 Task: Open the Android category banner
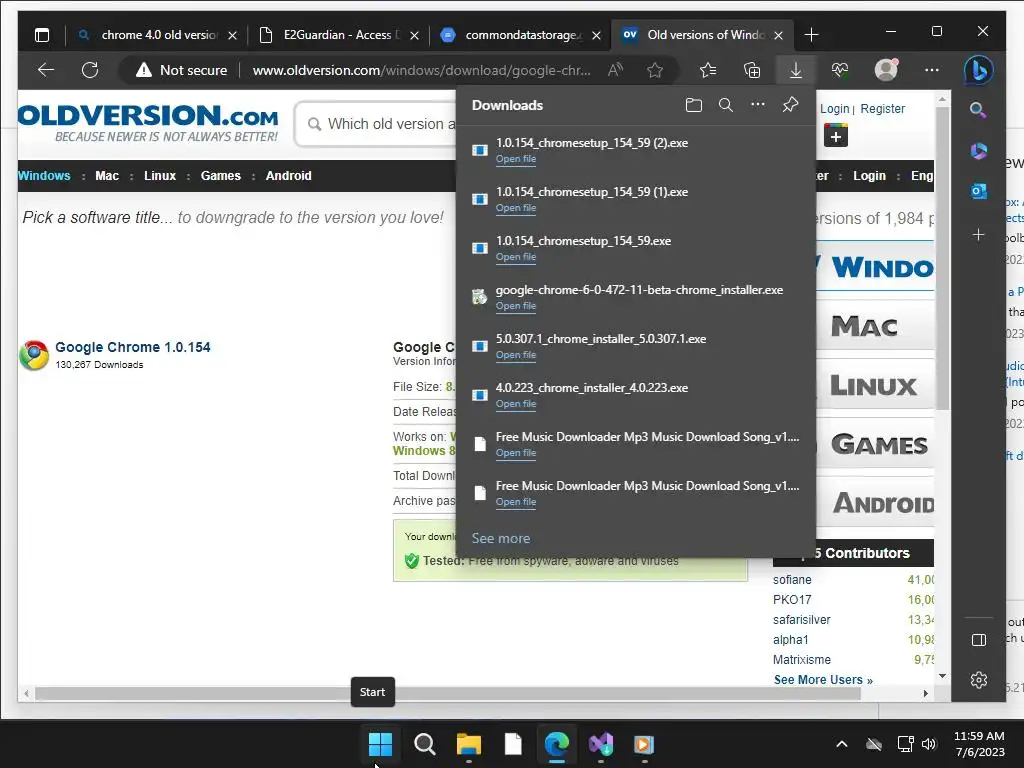click(x=875, y=503)
